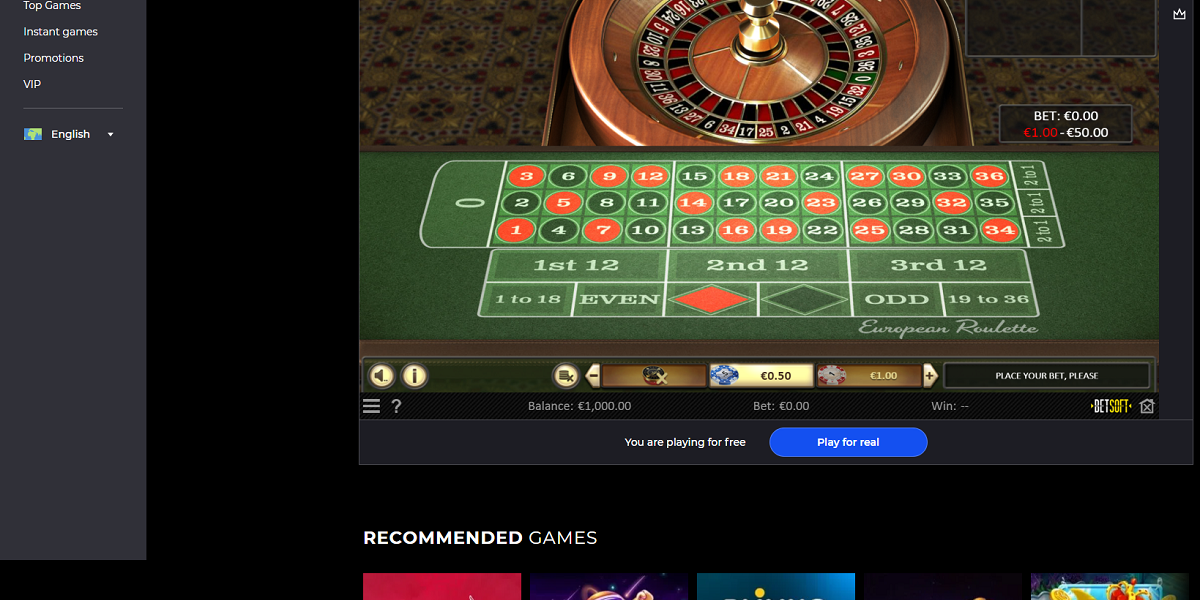This screenshot has height=600, width=1200.
Task: Open the help question mark icon
Action: click(x=396, y=406)
